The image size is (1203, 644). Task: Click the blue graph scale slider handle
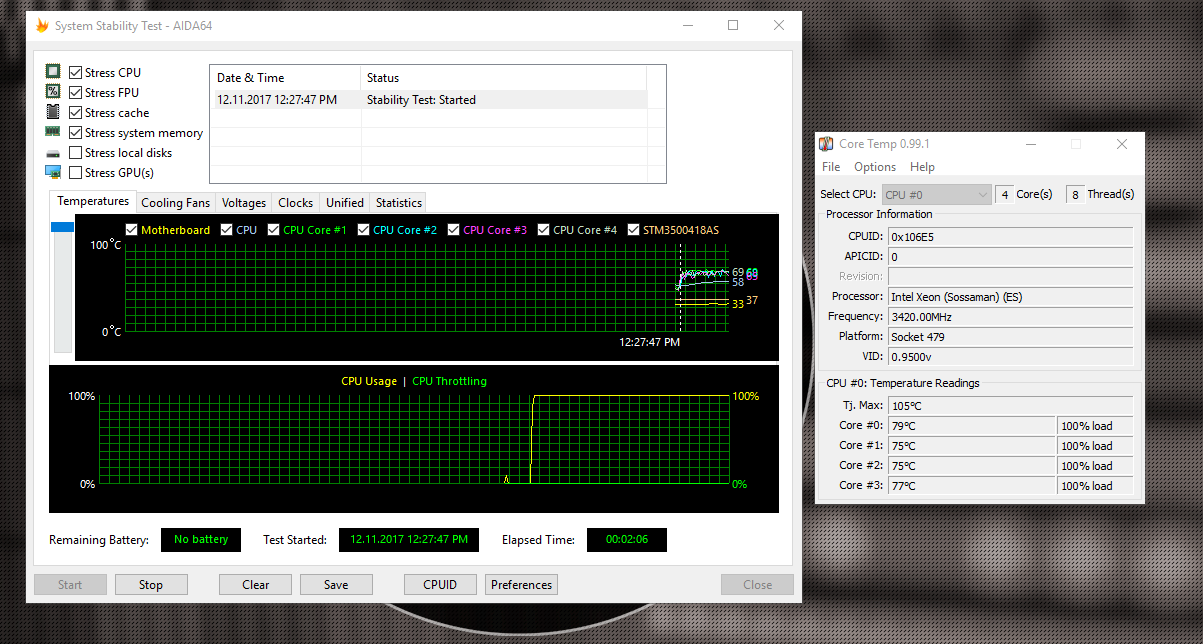pyautogui.click(x=63, y=227)
